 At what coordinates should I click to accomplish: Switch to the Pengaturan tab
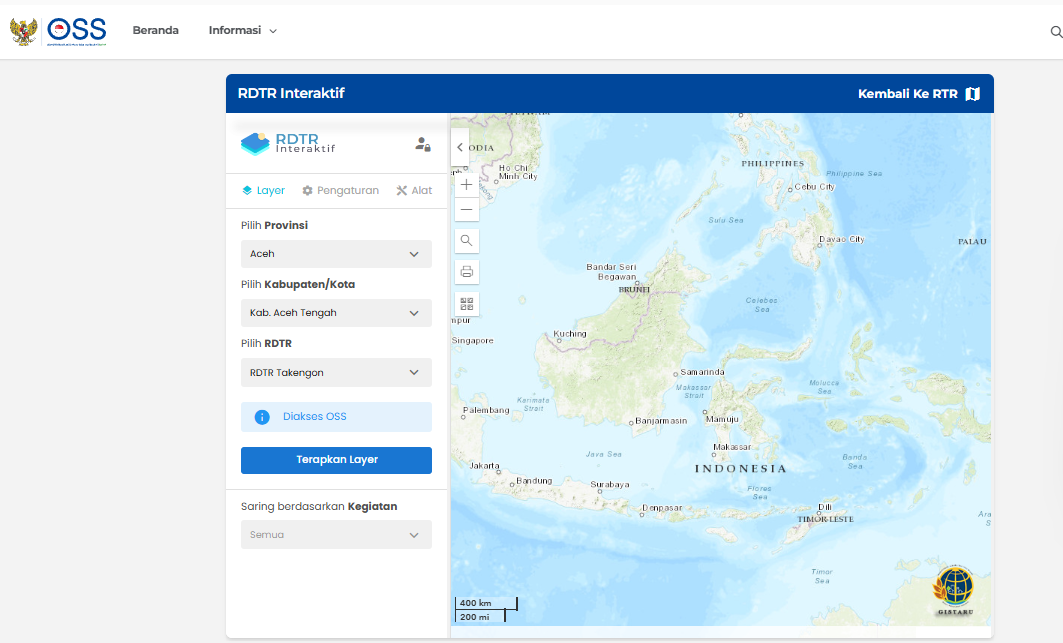(341, 190)
